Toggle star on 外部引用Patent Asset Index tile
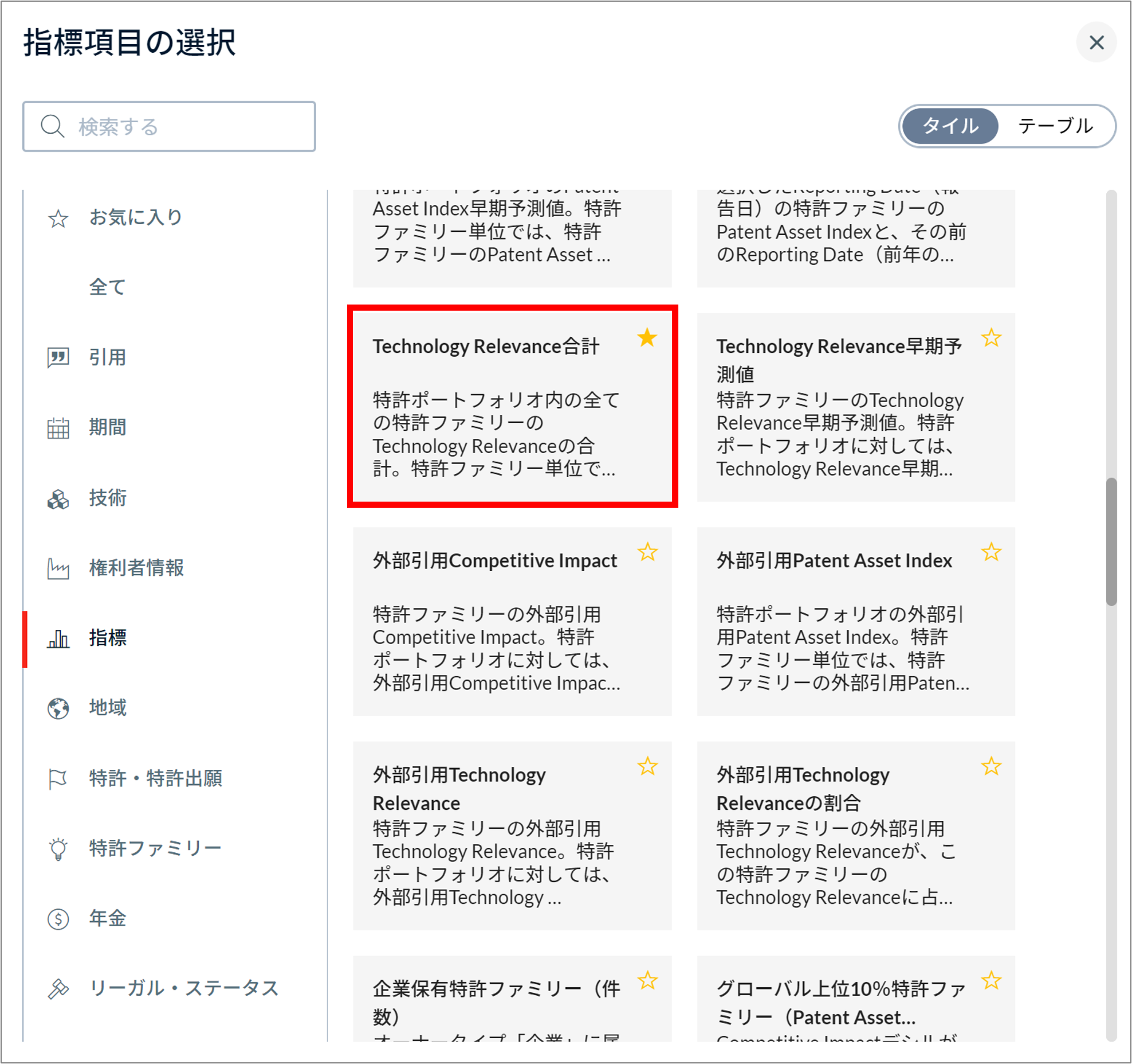This screenshot has width=1132, height=1064. pos(991,552)
